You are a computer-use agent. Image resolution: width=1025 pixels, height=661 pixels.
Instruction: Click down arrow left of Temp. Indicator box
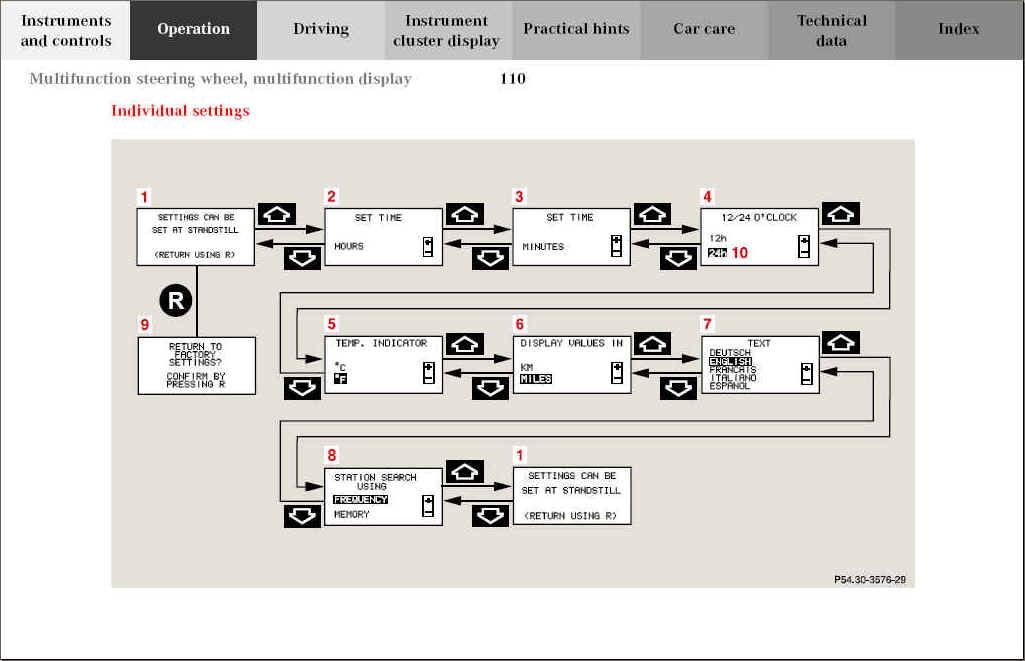(x=302, y=389)
